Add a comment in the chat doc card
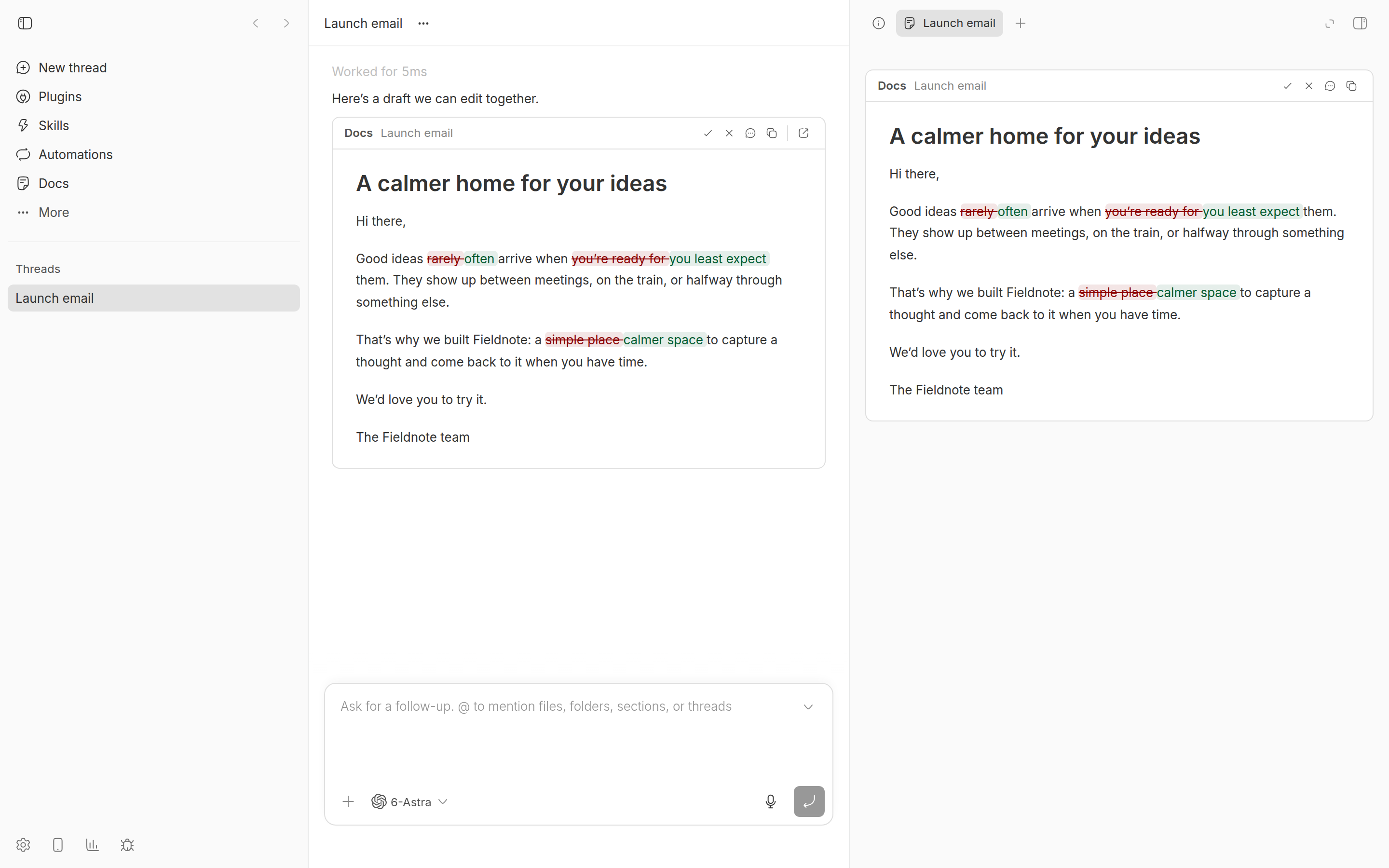The height and width of the screenshot is (868, 1389). [x=750, y=133]
